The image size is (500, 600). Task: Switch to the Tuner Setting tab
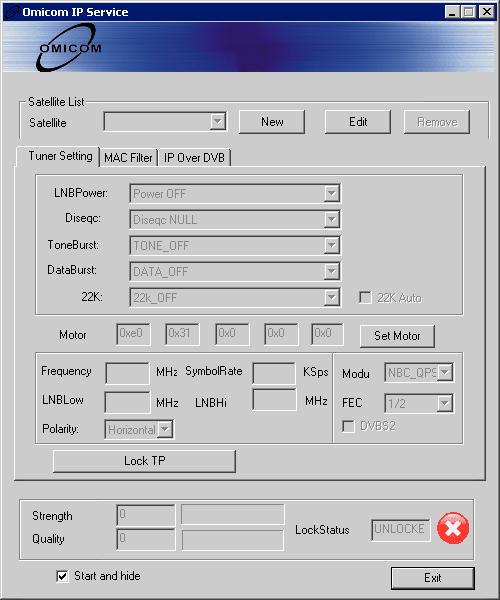(x=58, y=157)
